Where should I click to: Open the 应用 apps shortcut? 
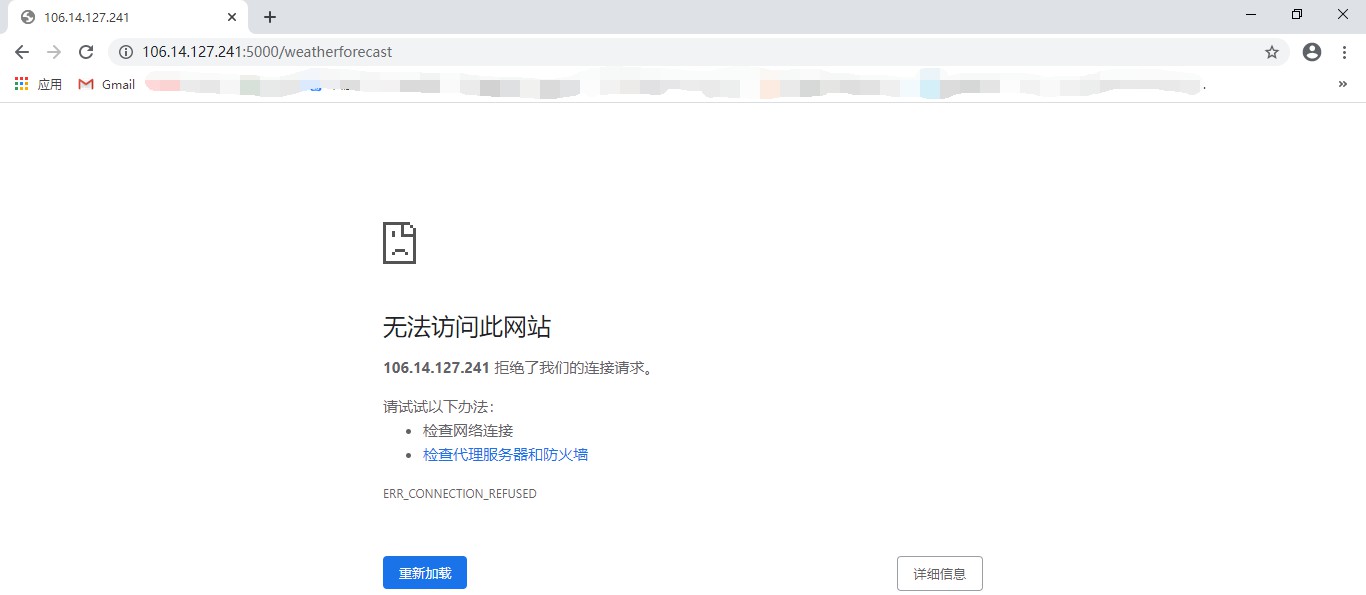pos(38,85)
